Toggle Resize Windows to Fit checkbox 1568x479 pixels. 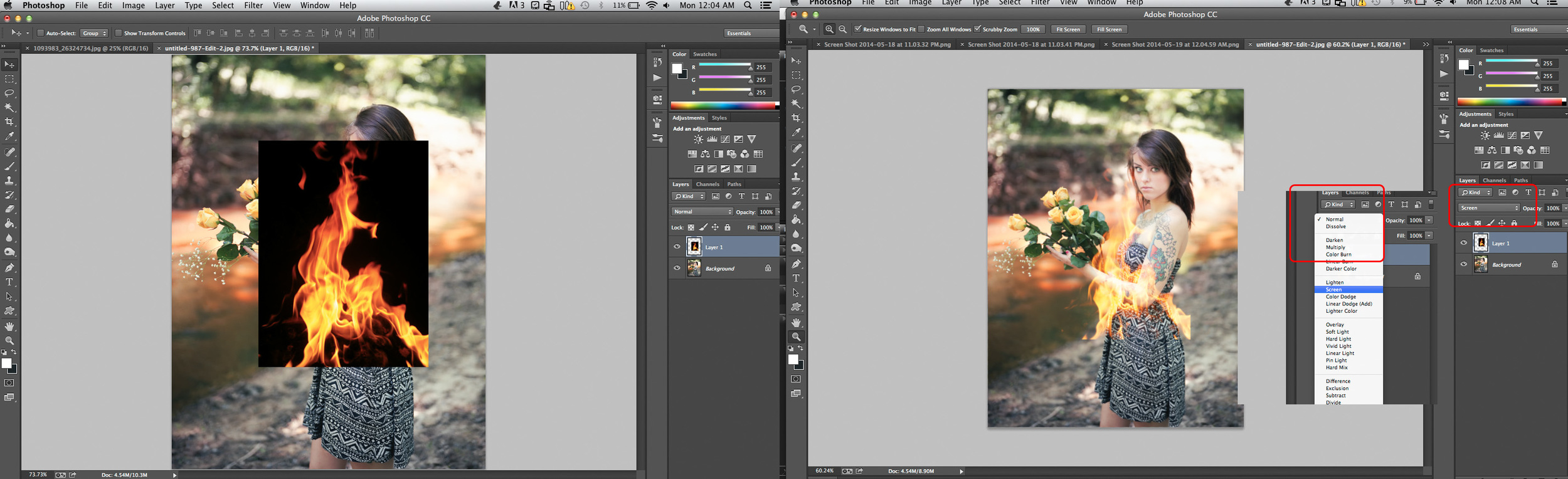(x=858, y=29)
